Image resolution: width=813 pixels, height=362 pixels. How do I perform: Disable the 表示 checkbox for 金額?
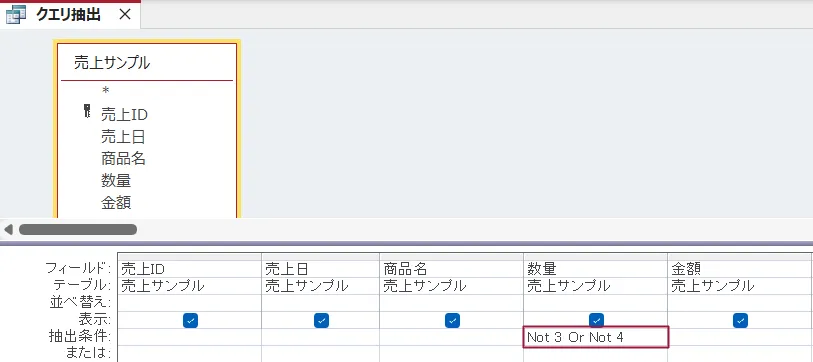coord(740,321)
